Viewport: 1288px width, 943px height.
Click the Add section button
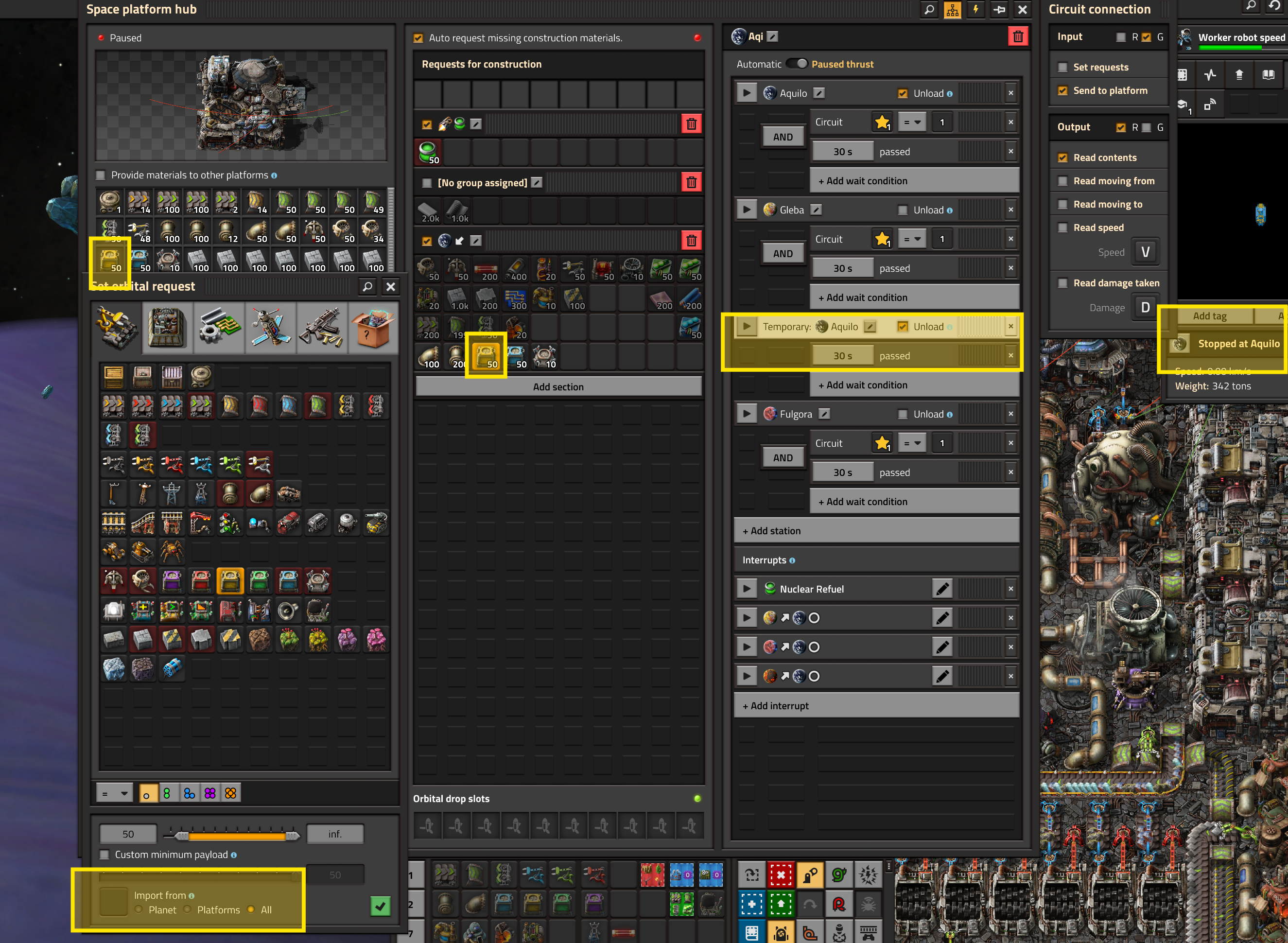pyautogui.click(x=558, y=386)
